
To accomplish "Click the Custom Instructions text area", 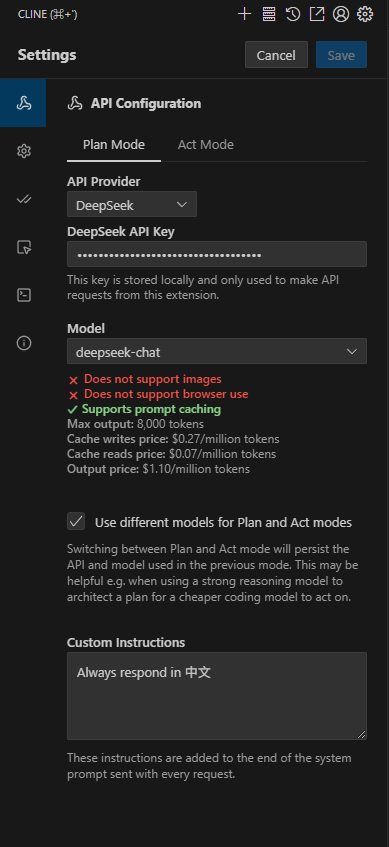I will [x=217, y=696].
